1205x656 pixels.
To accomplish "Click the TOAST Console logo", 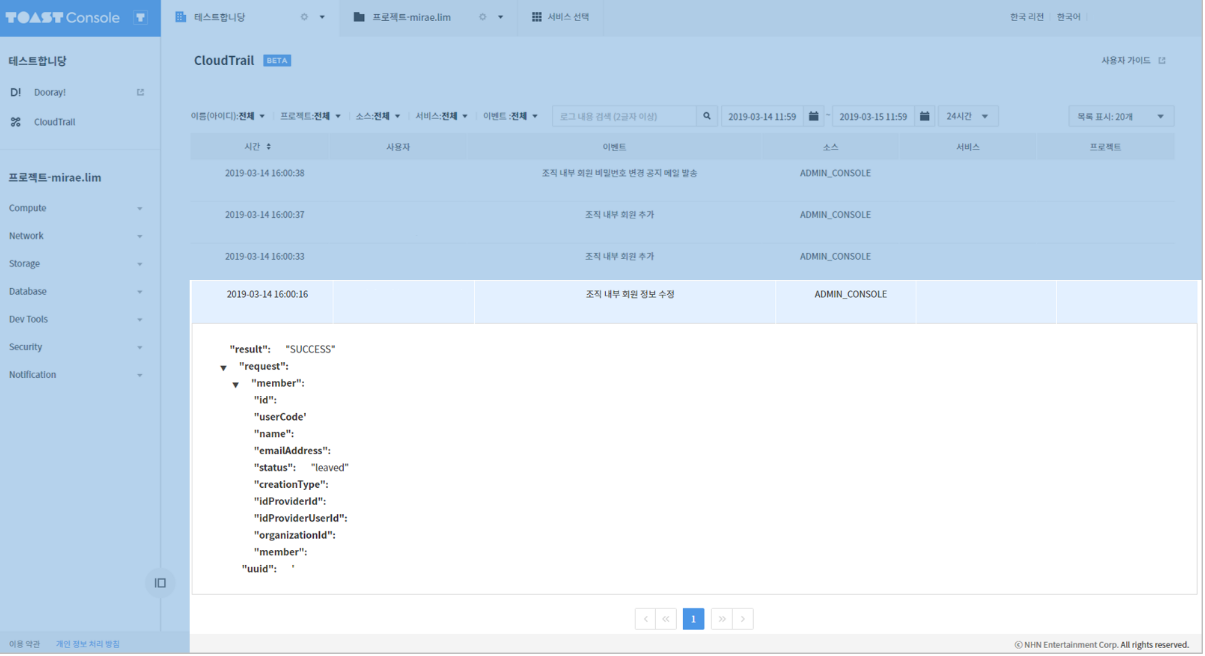I will point(63,18).
